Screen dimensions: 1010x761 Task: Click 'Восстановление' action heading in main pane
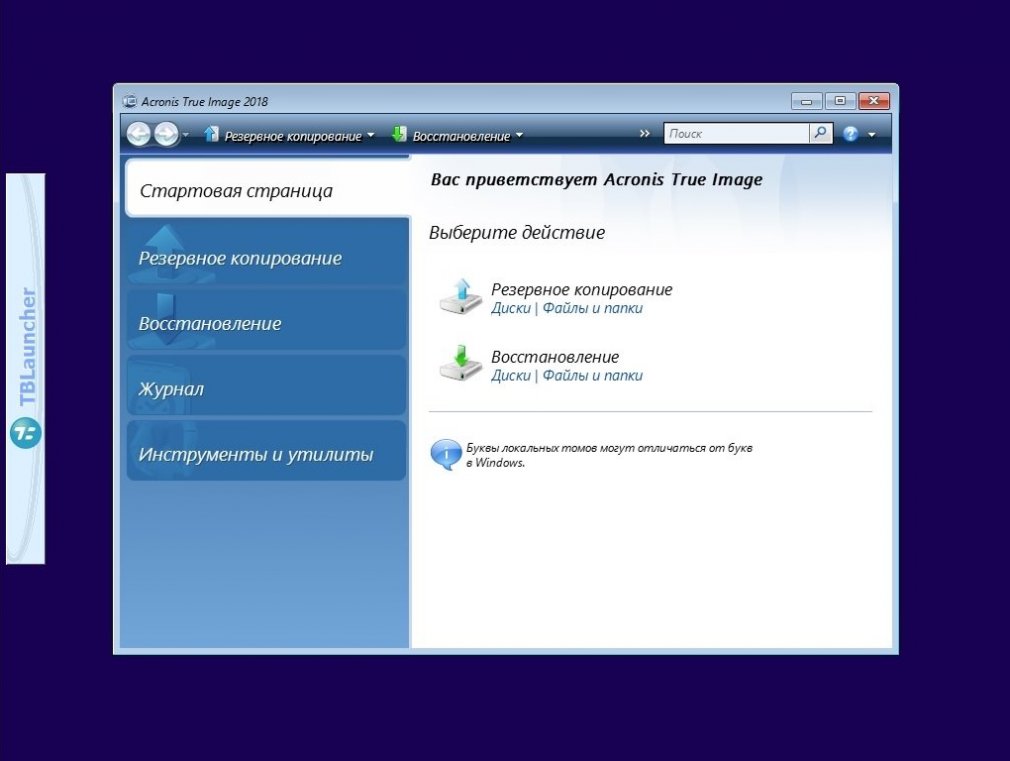(x=555, y=356)
